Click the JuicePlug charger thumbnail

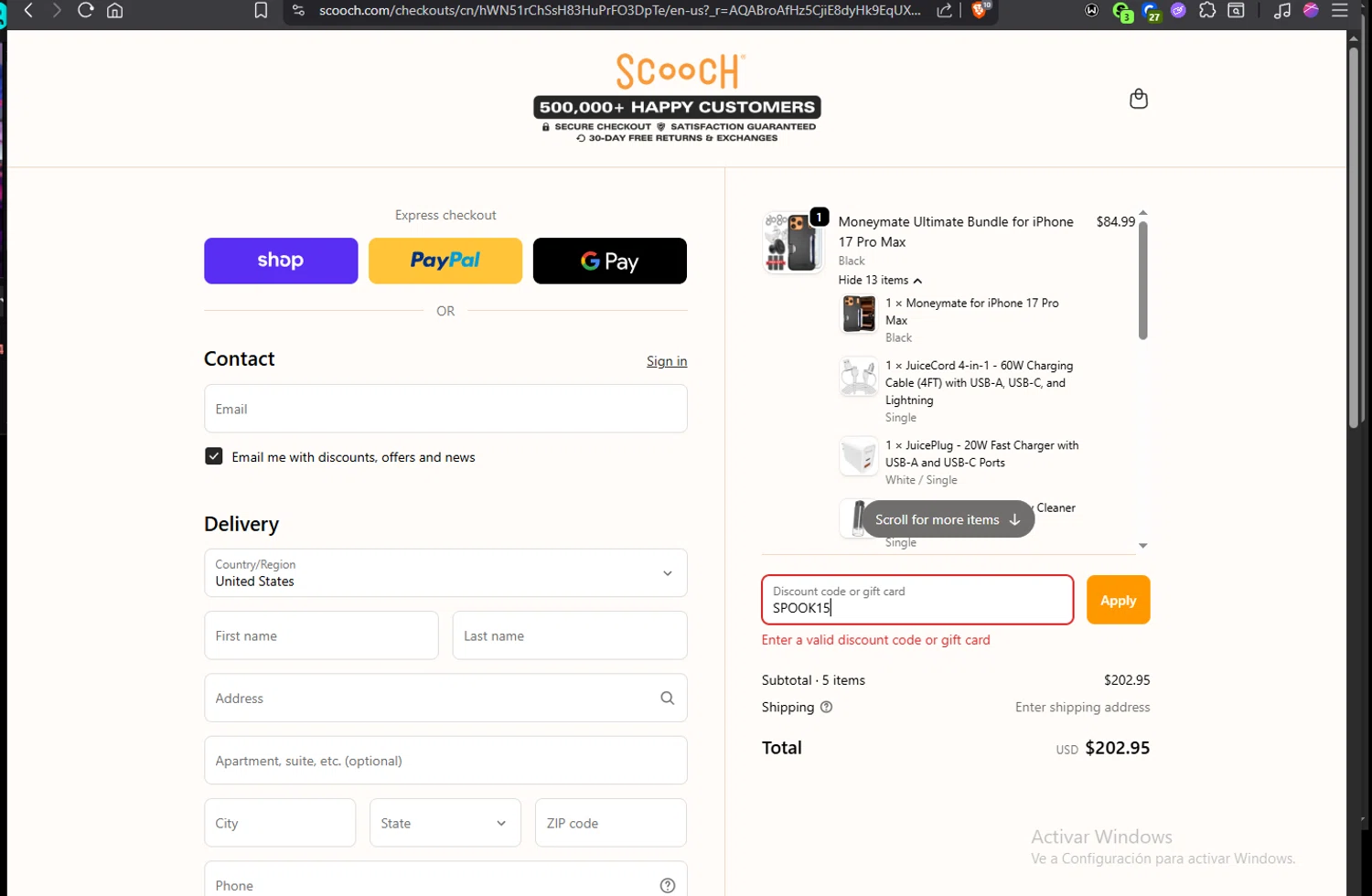click(859, 456)
